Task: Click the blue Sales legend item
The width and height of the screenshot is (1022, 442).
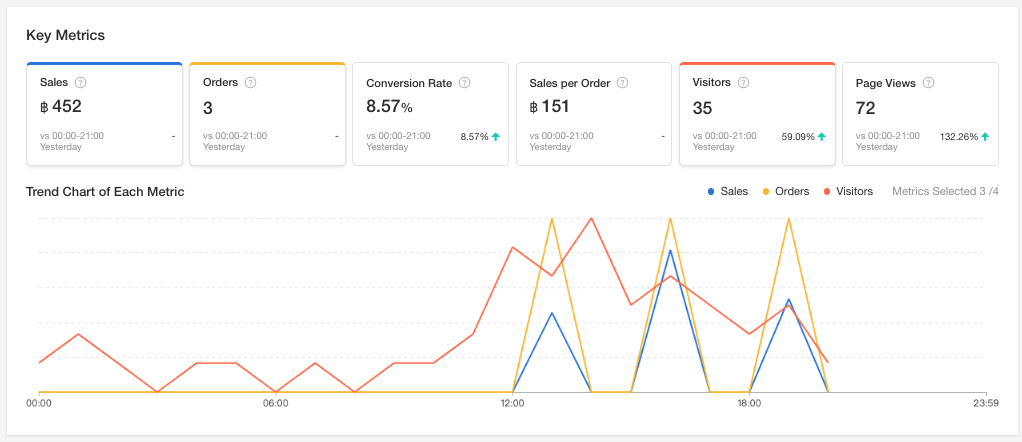Action: click(727, 191)
